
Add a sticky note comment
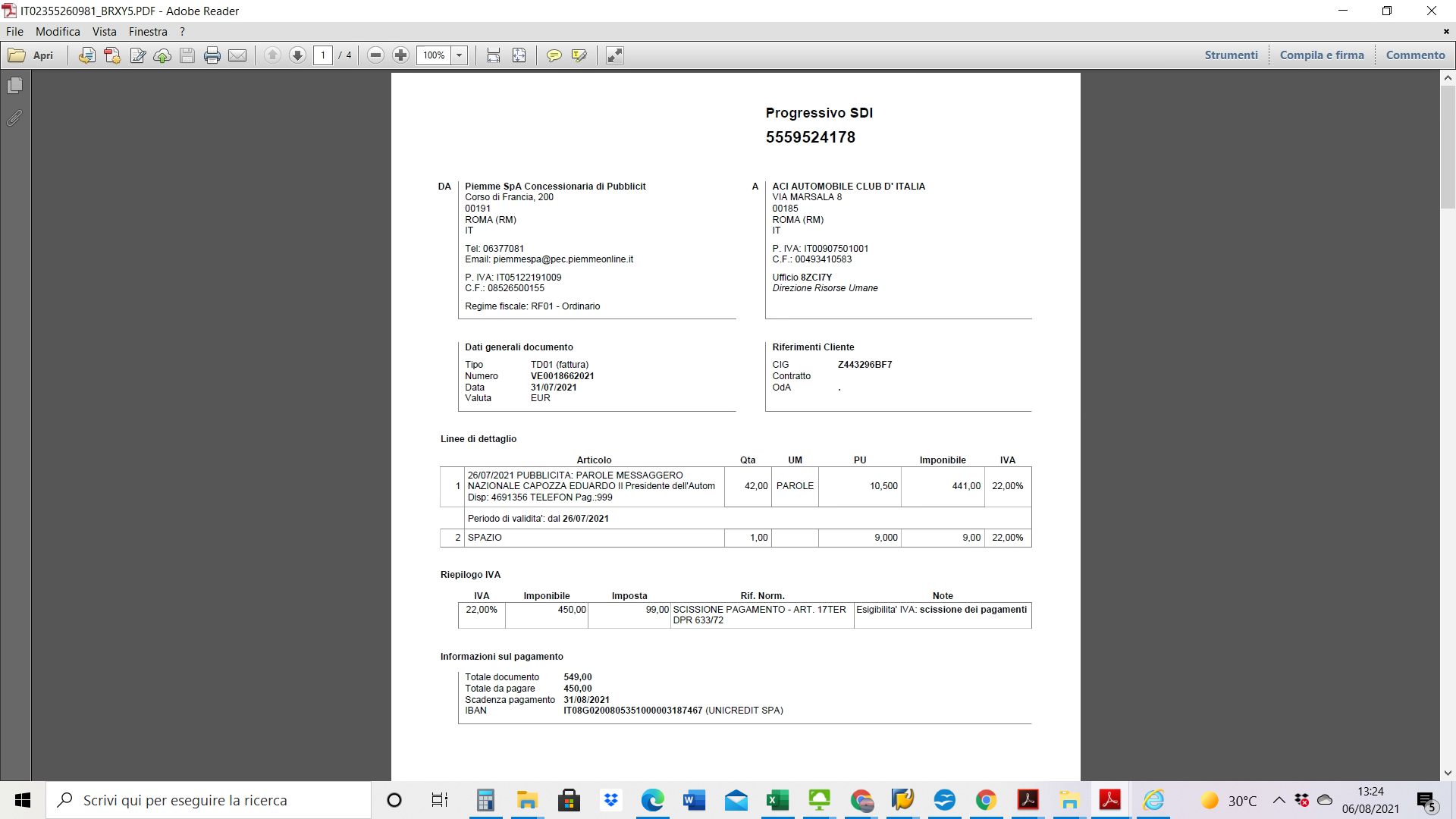pos(554,55)
